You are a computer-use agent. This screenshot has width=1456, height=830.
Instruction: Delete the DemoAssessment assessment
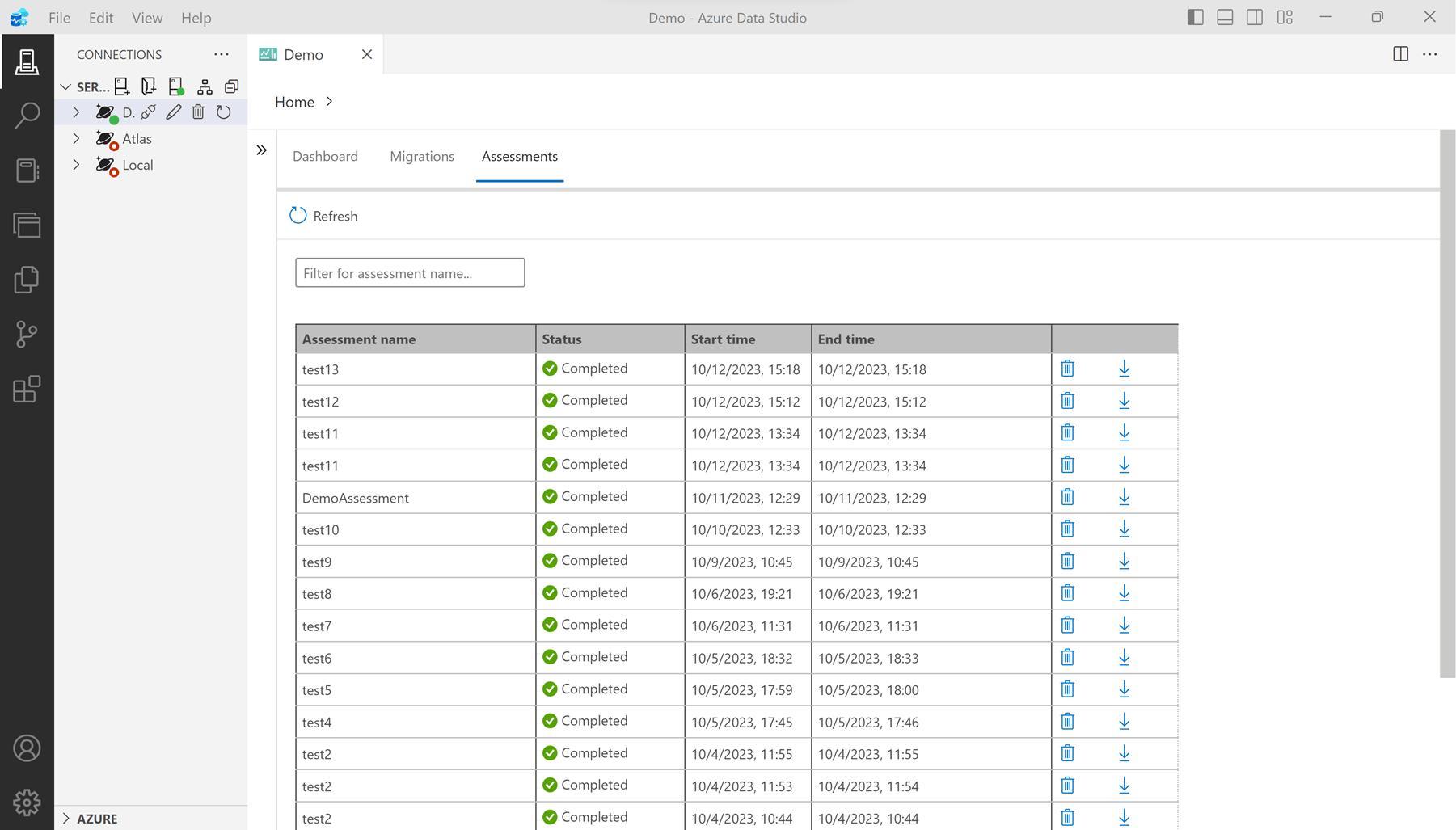[1067, 497]
